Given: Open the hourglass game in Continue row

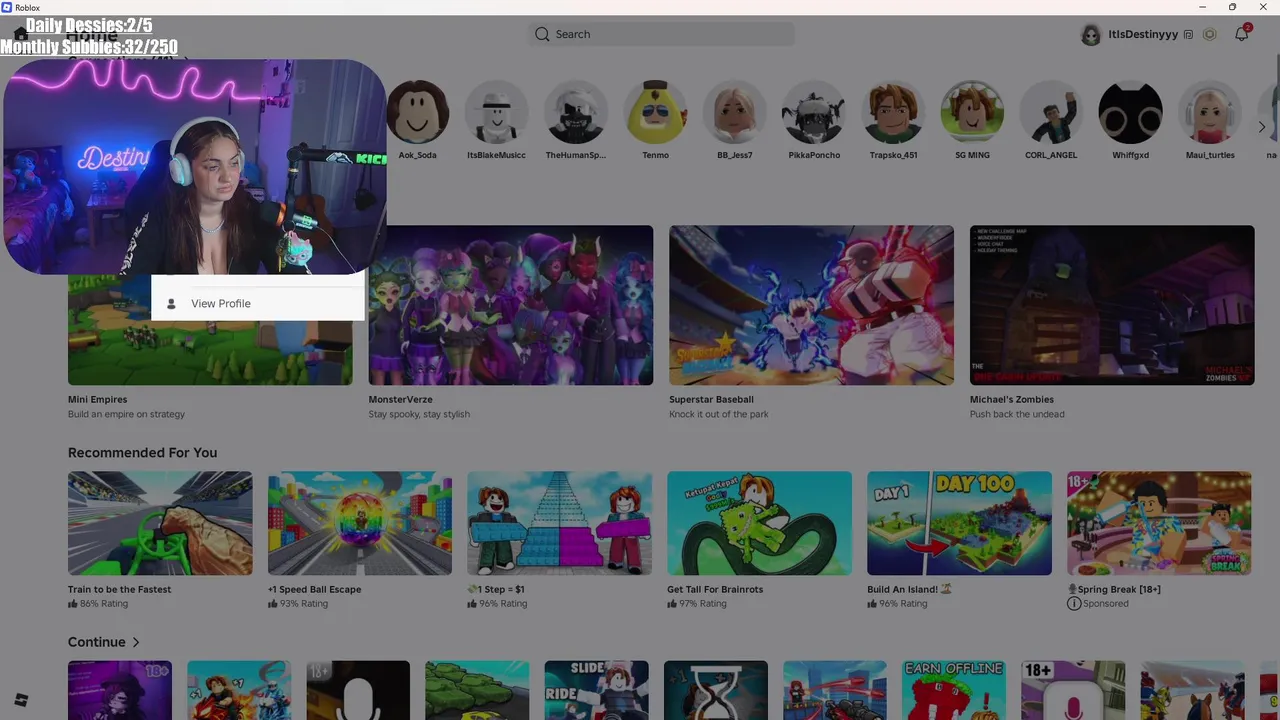Looking at the screenshot, I should point(716,690).
